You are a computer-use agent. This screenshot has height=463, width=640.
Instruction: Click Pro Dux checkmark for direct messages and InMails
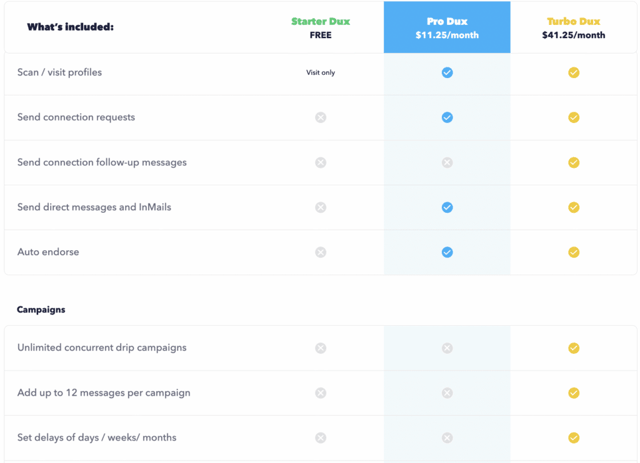[447, 207]
